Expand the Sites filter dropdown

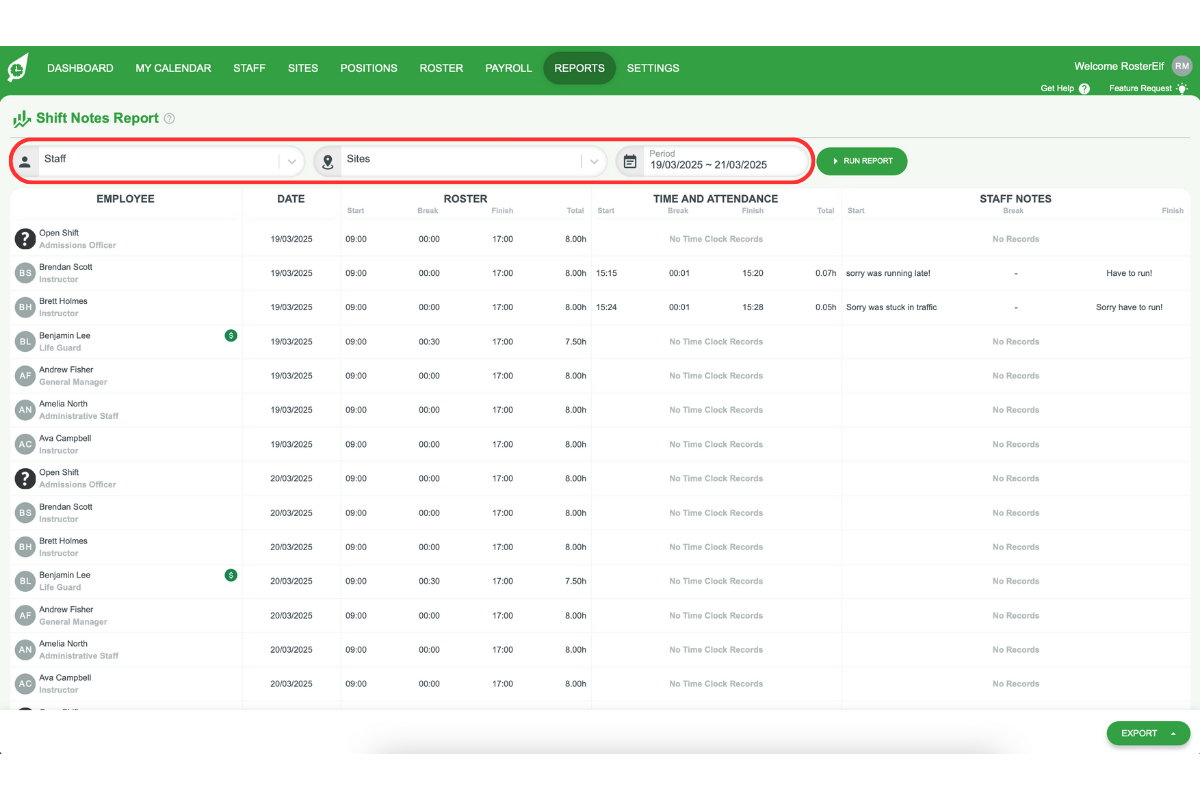(x=594, y=159)
